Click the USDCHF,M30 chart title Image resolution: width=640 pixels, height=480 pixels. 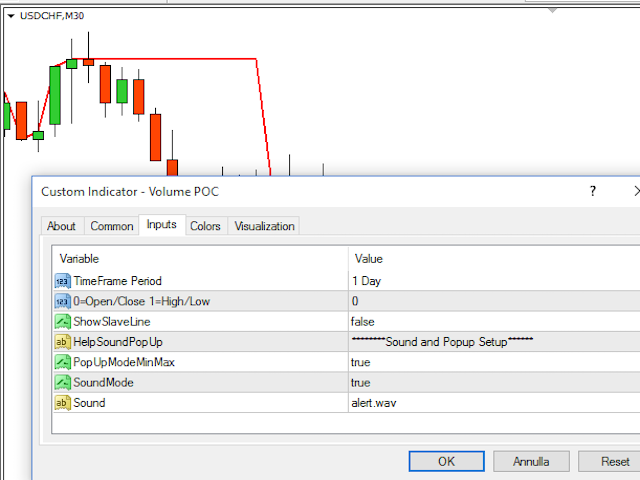click(52, 16)
